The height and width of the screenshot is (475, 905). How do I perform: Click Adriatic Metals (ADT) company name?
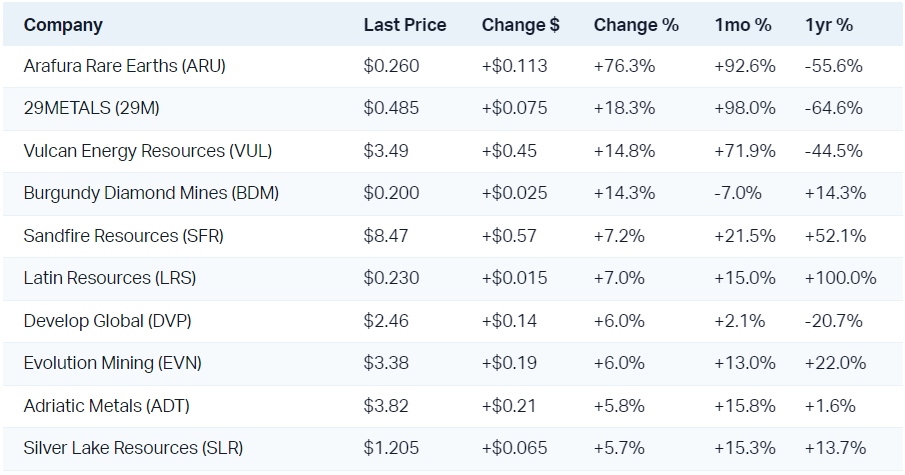coord(107,406)
